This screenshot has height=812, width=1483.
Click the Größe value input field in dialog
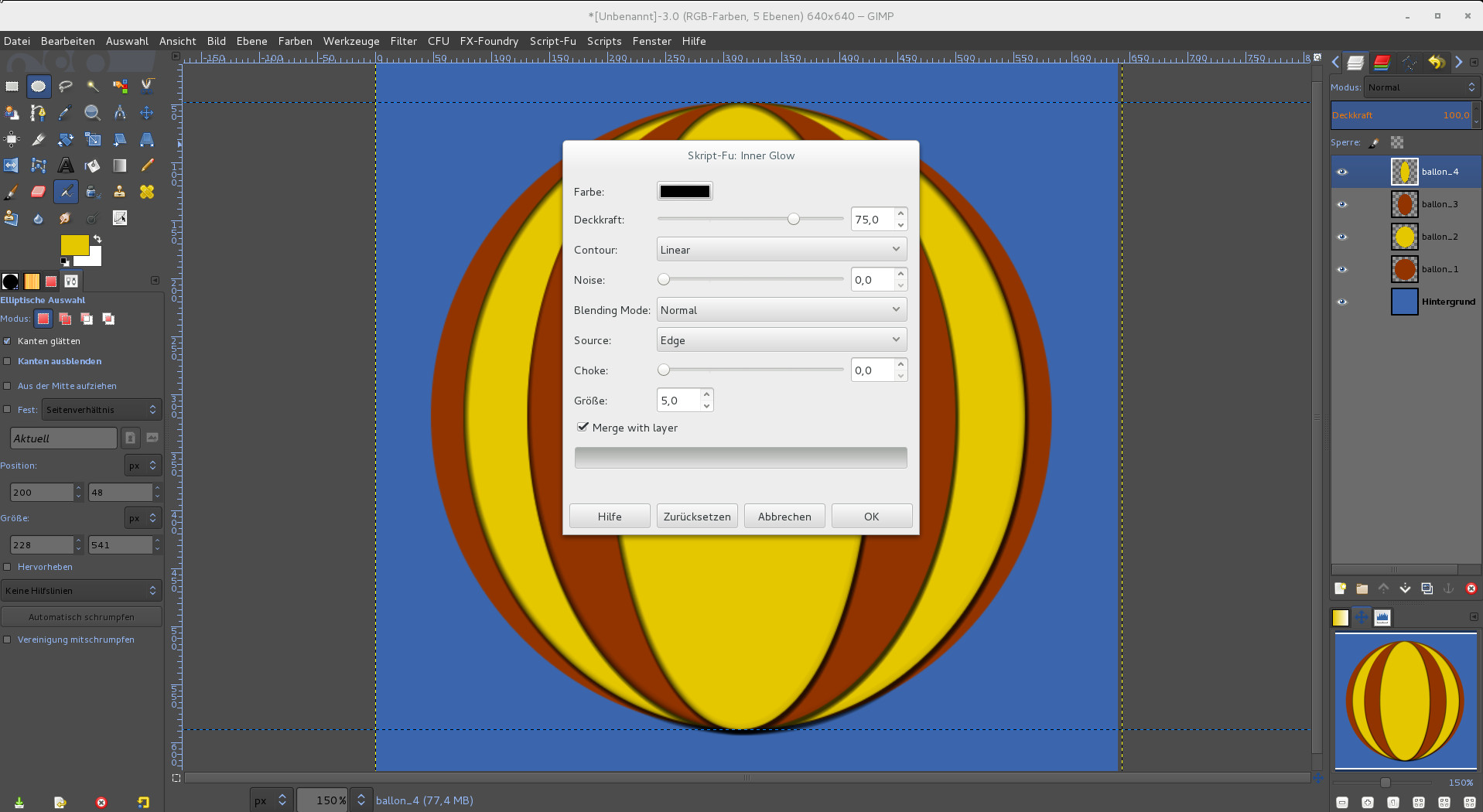pyautogui.click(x=678, y=401)
